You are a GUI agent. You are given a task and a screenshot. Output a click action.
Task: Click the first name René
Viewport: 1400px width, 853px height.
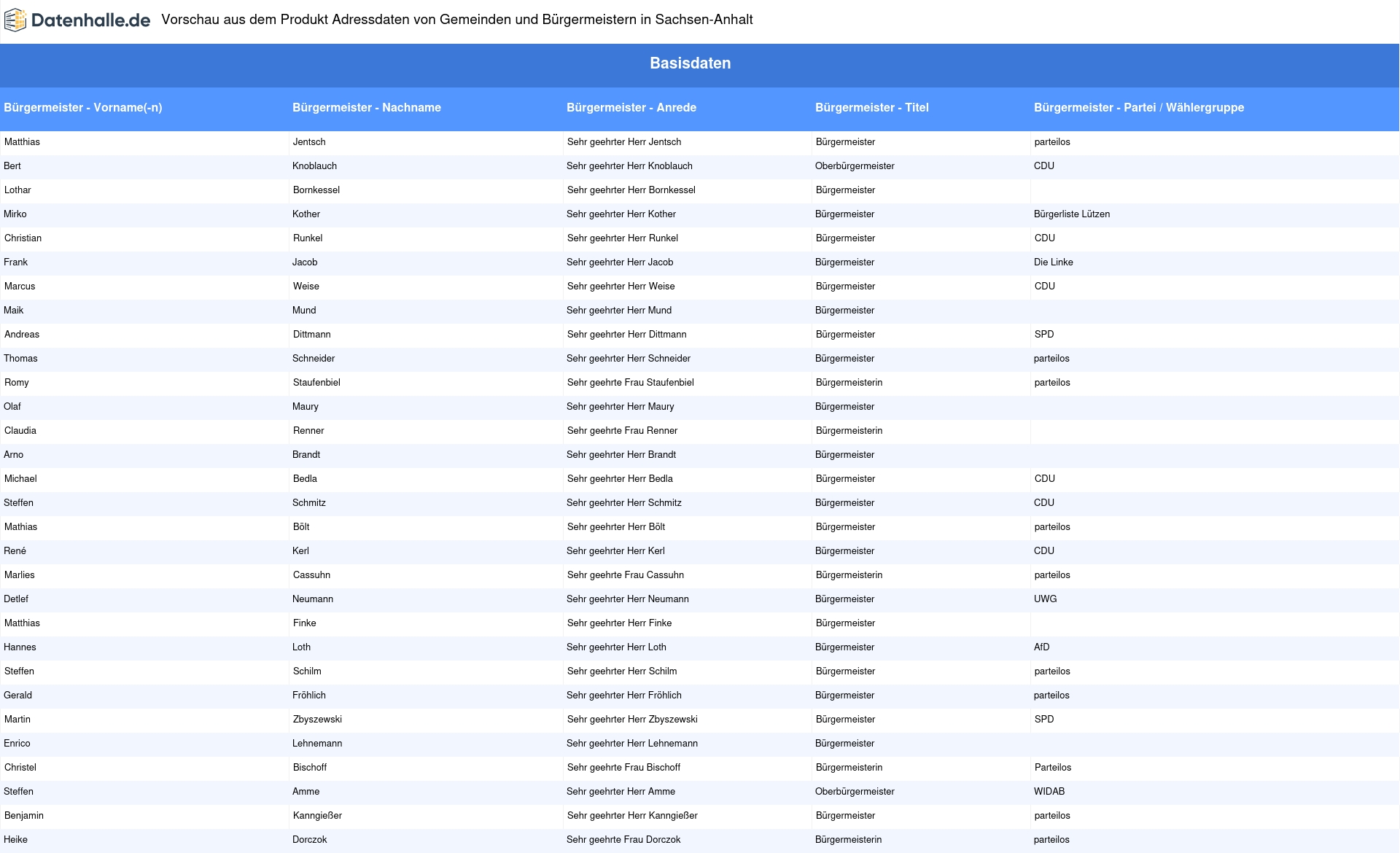click(x=15, y=550)
